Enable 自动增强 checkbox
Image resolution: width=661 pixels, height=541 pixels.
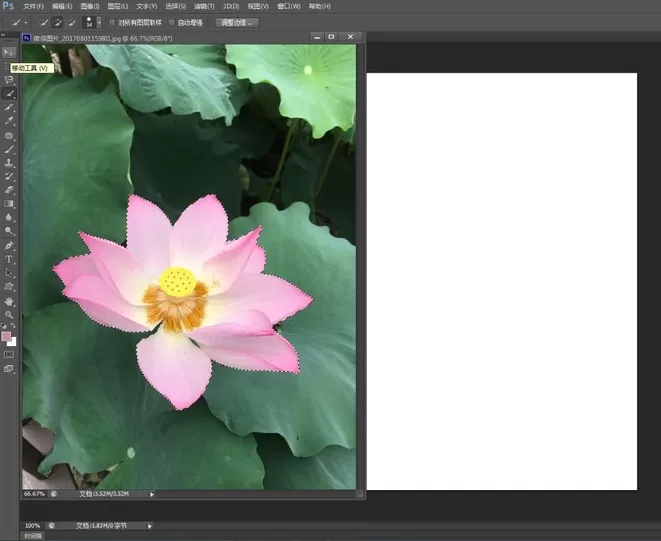pyautogui.click(x=172, y=22)
